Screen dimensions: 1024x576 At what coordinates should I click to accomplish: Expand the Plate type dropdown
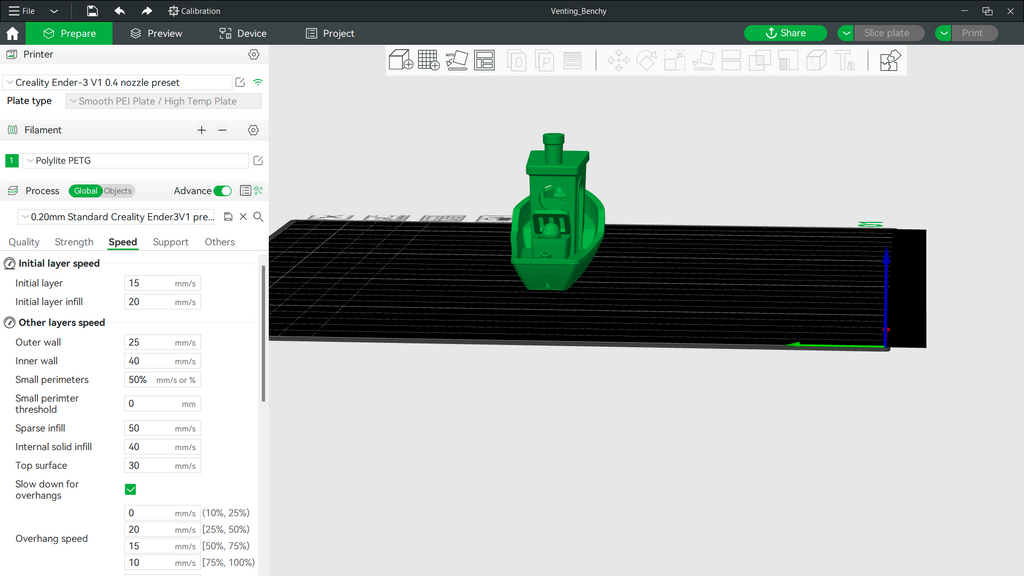pos(163,101)
